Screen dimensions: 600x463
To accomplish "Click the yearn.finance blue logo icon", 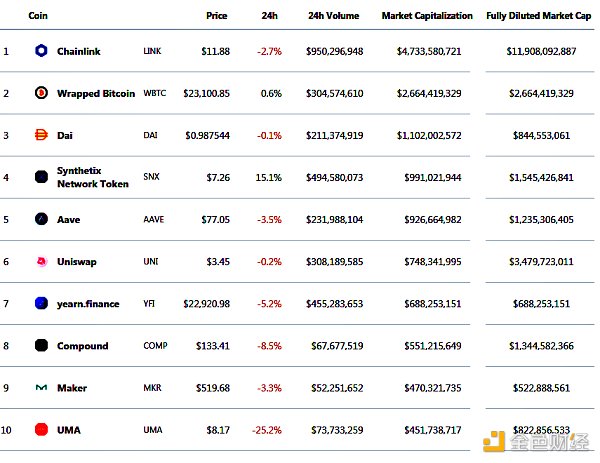I will [x=41, y=303].
